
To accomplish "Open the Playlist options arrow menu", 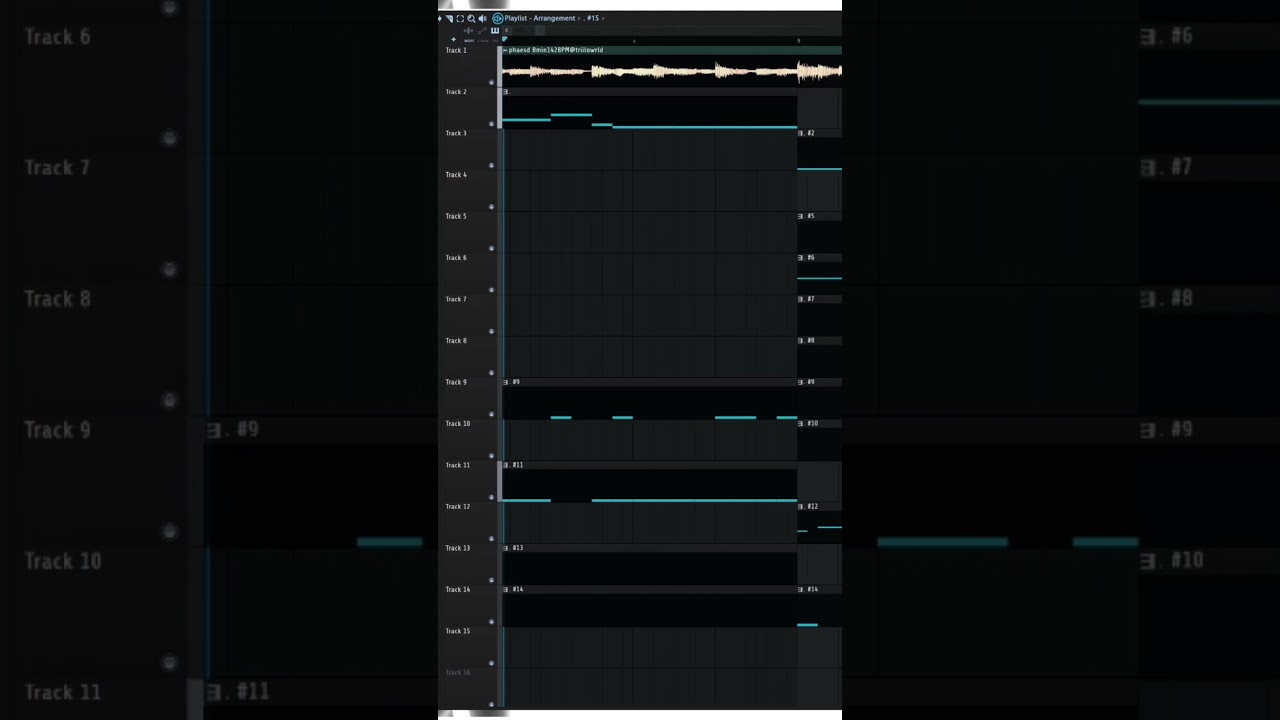I will point(440,18).
